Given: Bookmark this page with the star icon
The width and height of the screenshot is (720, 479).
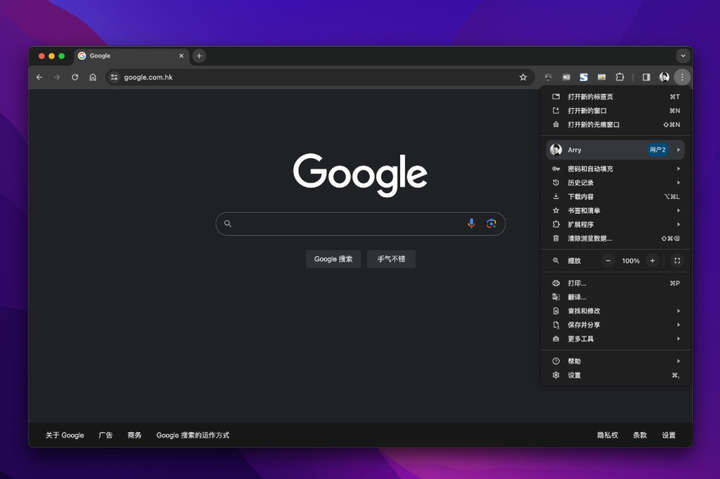Looking at the screenshot, I should [x=523, y=77].
